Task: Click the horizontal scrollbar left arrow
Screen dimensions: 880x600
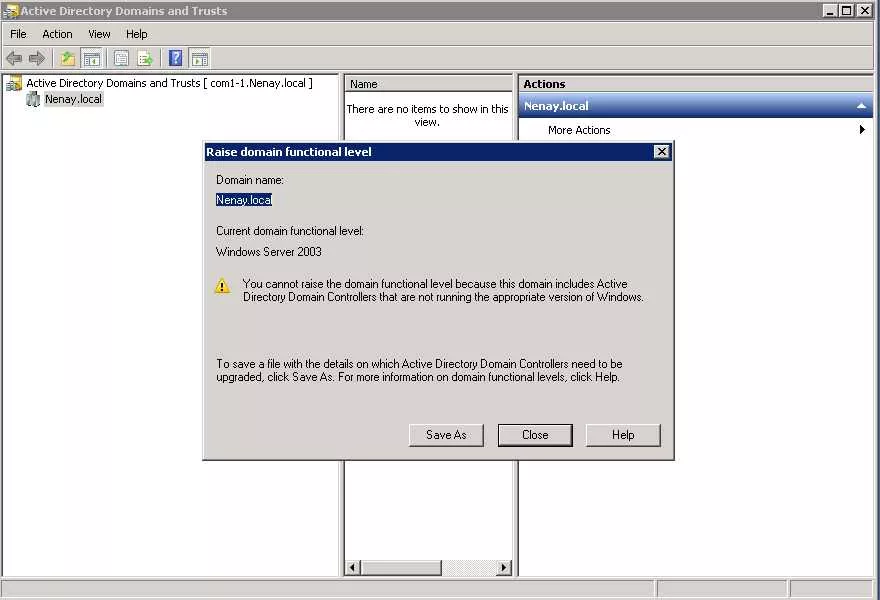Action: 352,567
